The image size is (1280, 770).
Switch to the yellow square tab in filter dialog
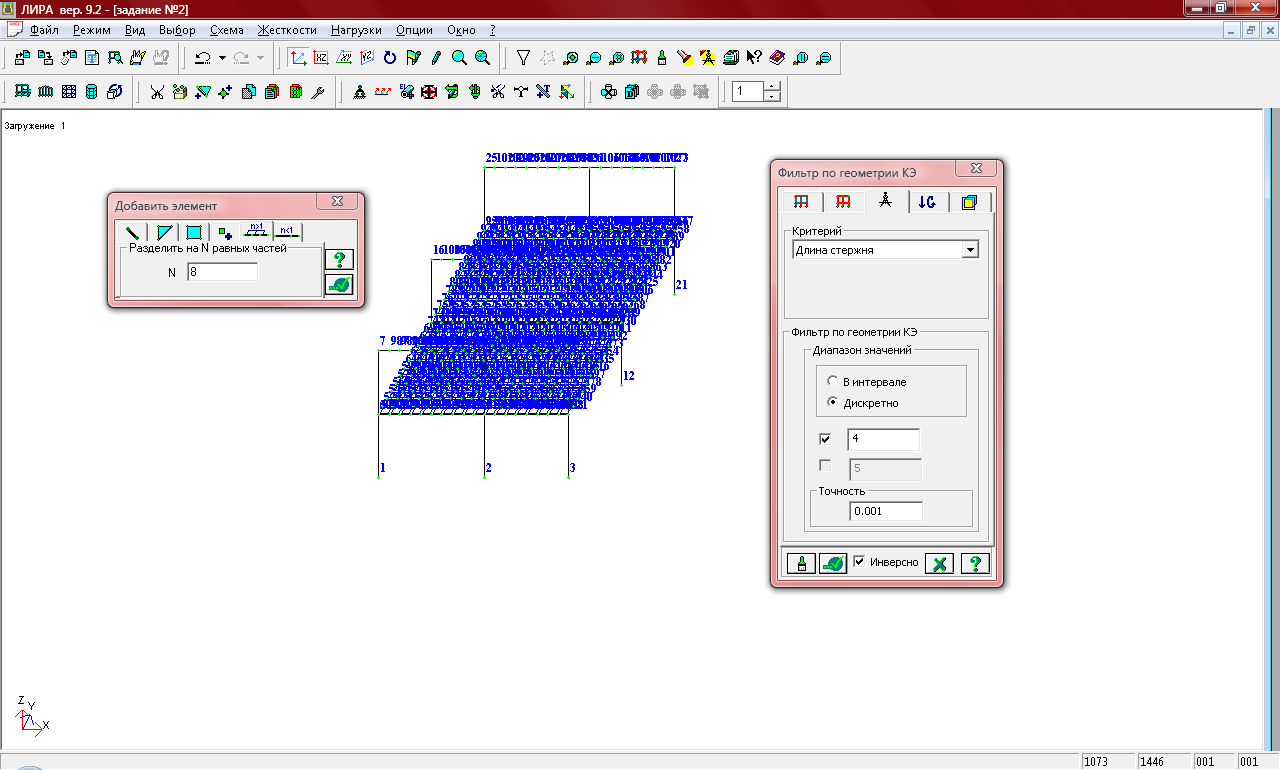969,201
